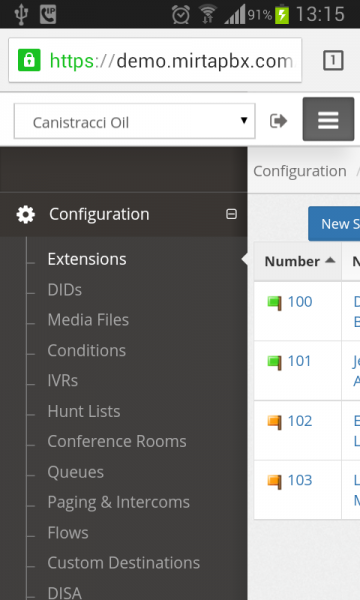Viewport: 360px width, 600px height.
Task: Click the Configuration gear icon
Action: click(x=26, y=214)
